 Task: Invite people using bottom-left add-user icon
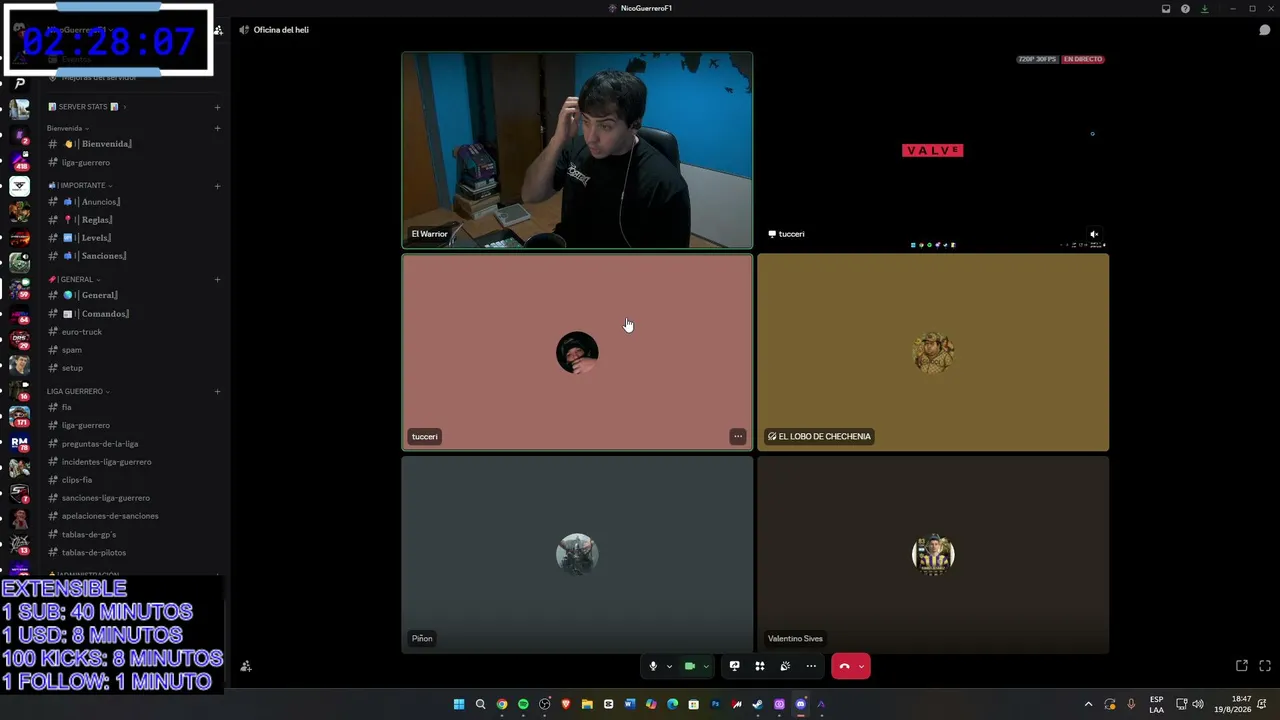pyautogui.click(x=246, y=666)
